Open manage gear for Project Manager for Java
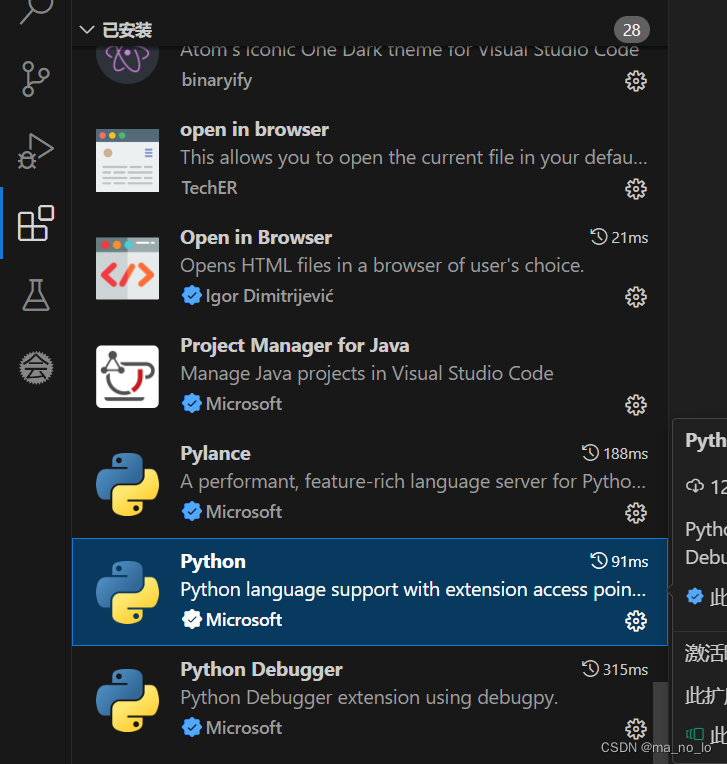727x764 pixels. click(x=636, y=405)
